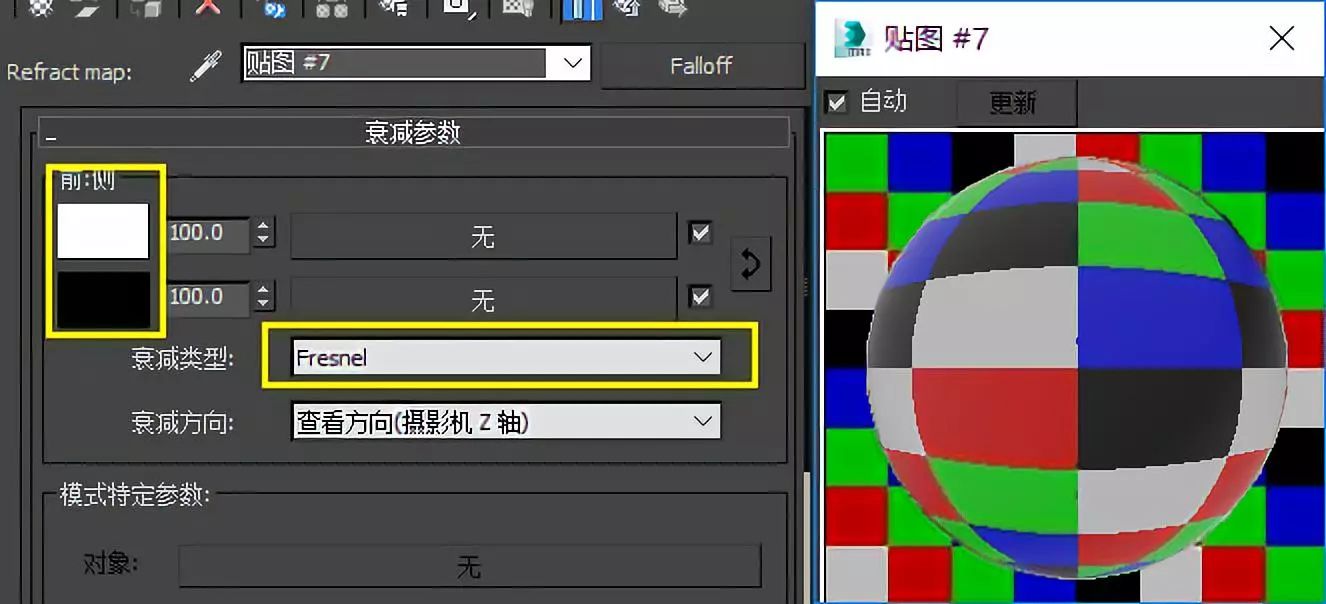
Task: Close the 贴图 #7 preview window
Action: point(1281,39)
